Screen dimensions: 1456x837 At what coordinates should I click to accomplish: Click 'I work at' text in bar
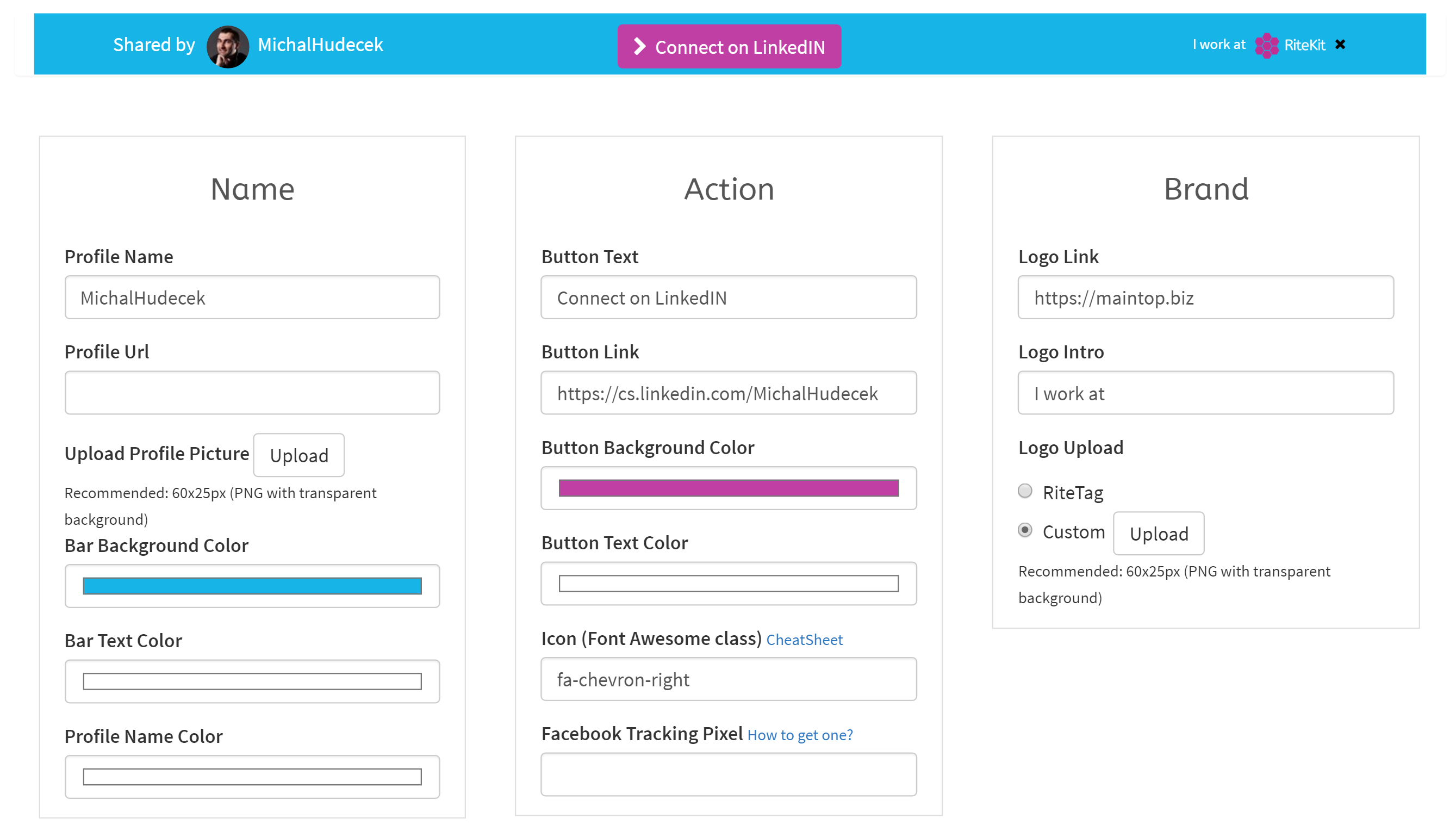tap(1219, 45)
